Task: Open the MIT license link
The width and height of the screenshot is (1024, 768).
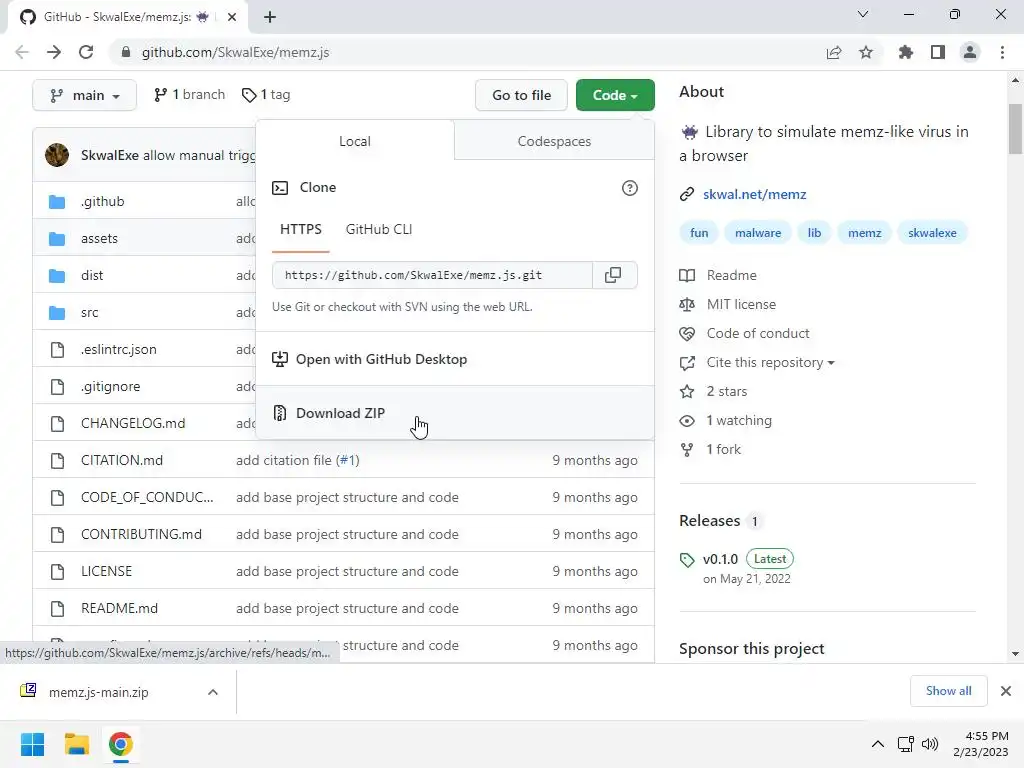Action: pyautogui.click(x=741, y=304)
